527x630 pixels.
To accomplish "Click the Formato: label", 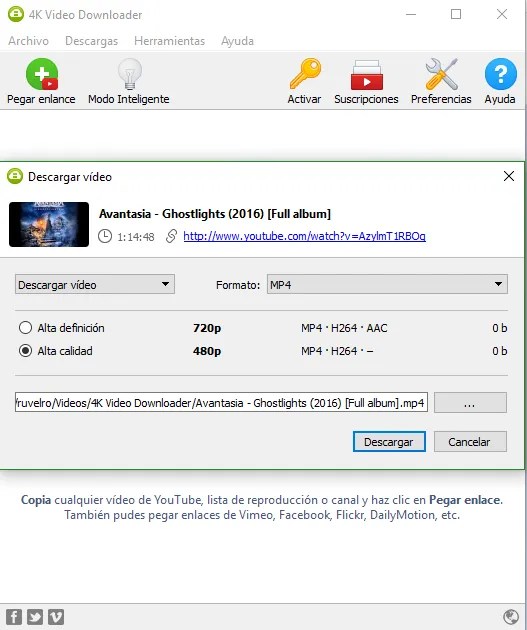I will click(x=238, y=285).
